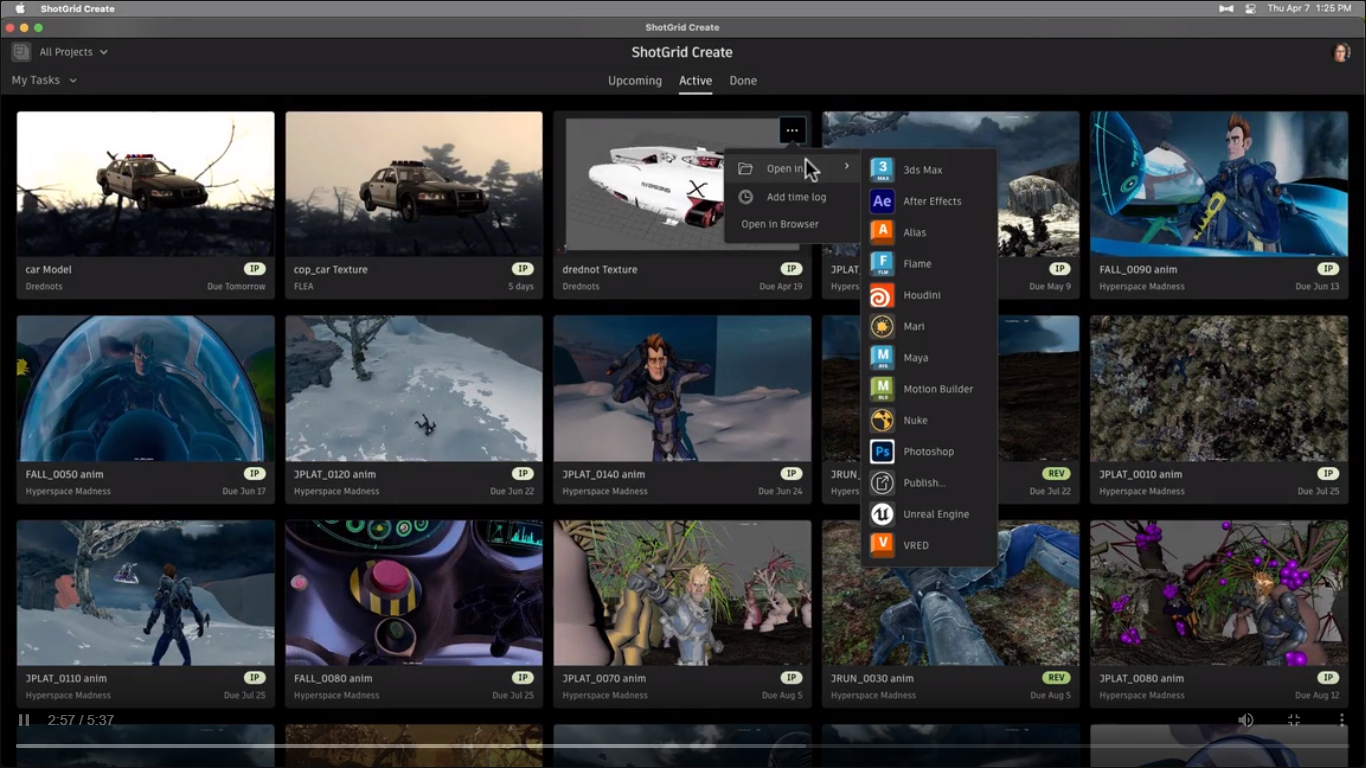The width and height of the screenshot is (1366, 768).
Task: Click the All Projects grid icon
Action: [x=21, y=52]
